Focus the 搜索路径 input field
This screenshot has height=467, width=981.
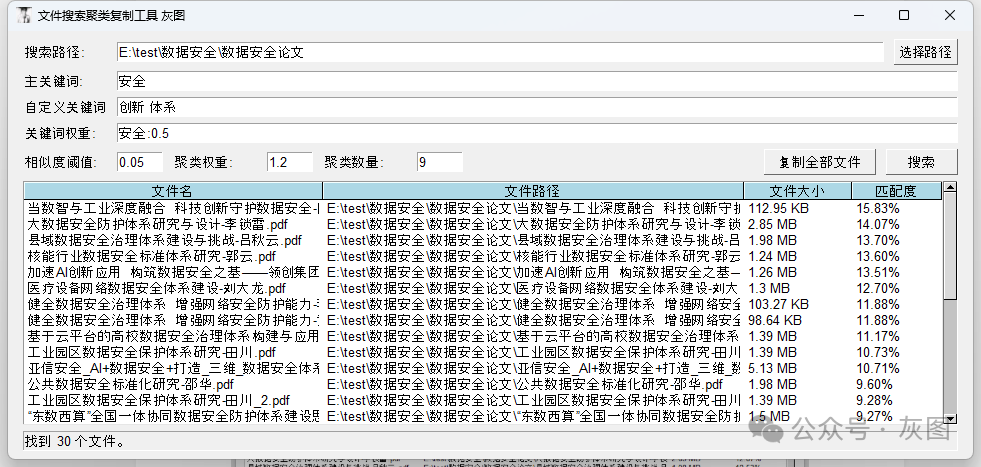tap(501, 53)
